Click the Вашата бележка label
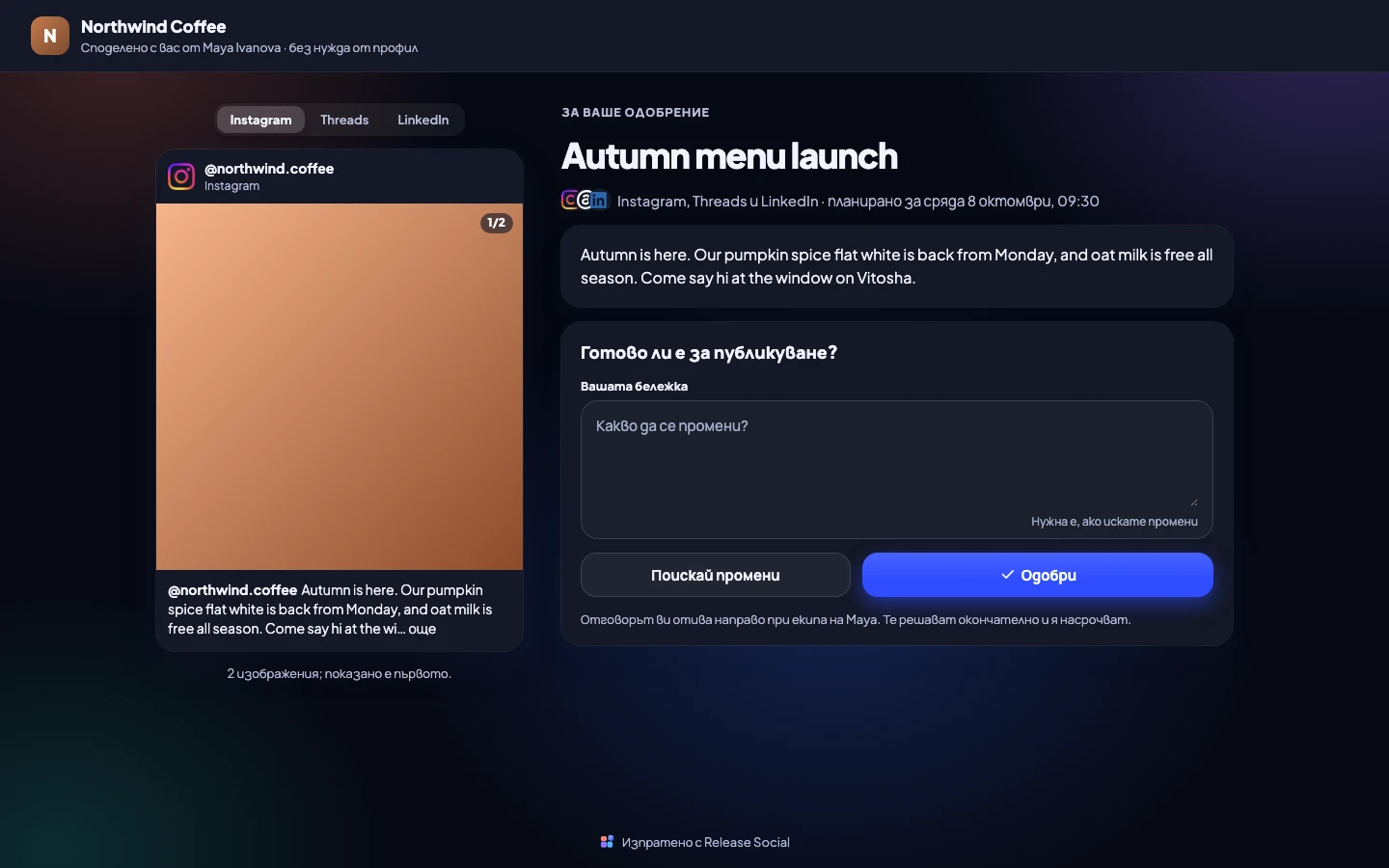 click(634, 386)
